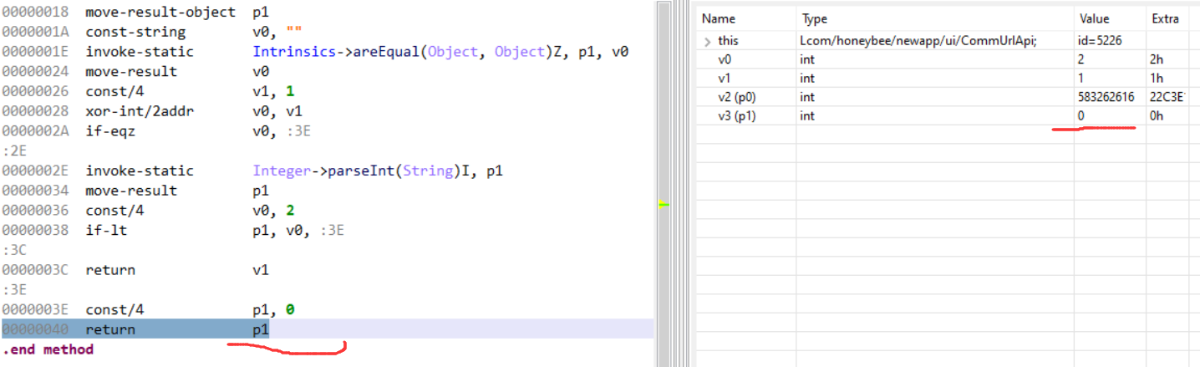Click the 22C3E extra cell
Screen dimensions: 1200x367
1167,98
